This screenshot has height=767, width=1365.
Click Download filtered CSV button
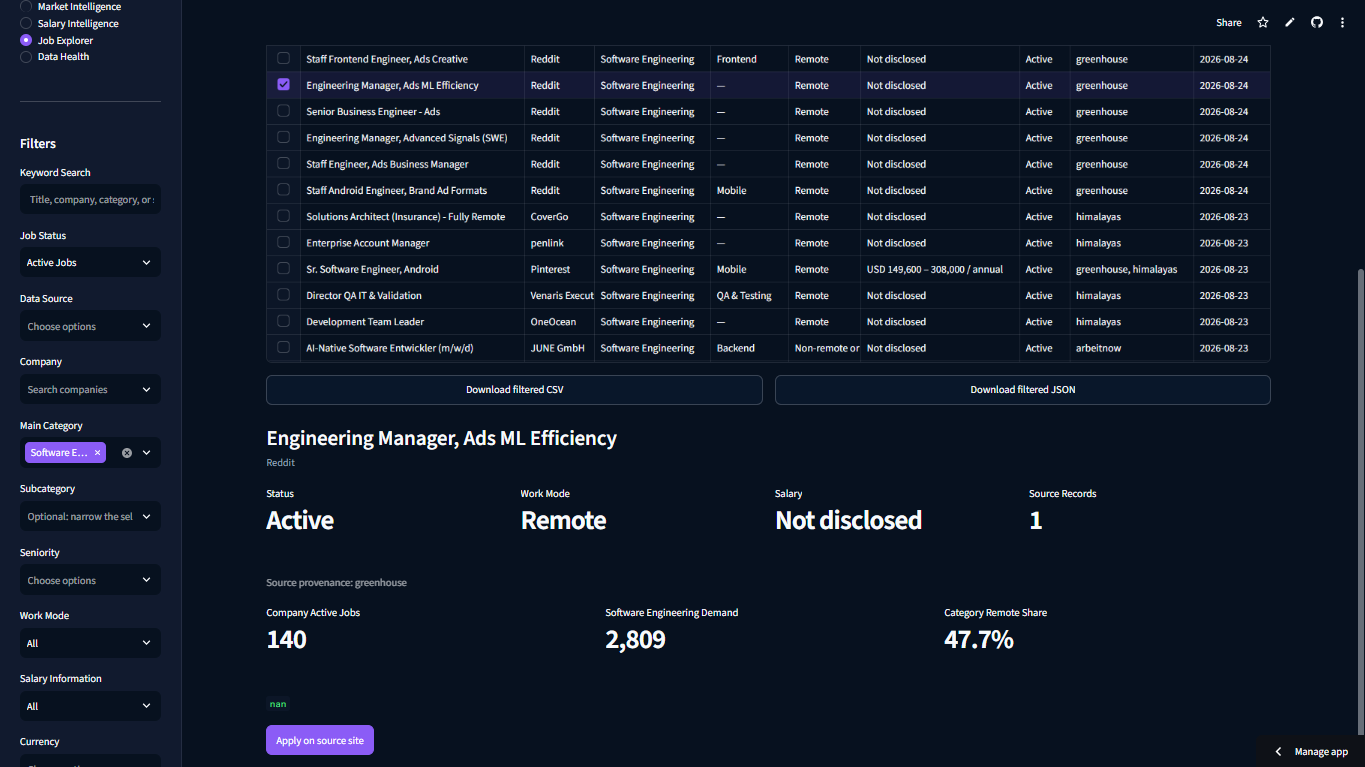point(514,390)
